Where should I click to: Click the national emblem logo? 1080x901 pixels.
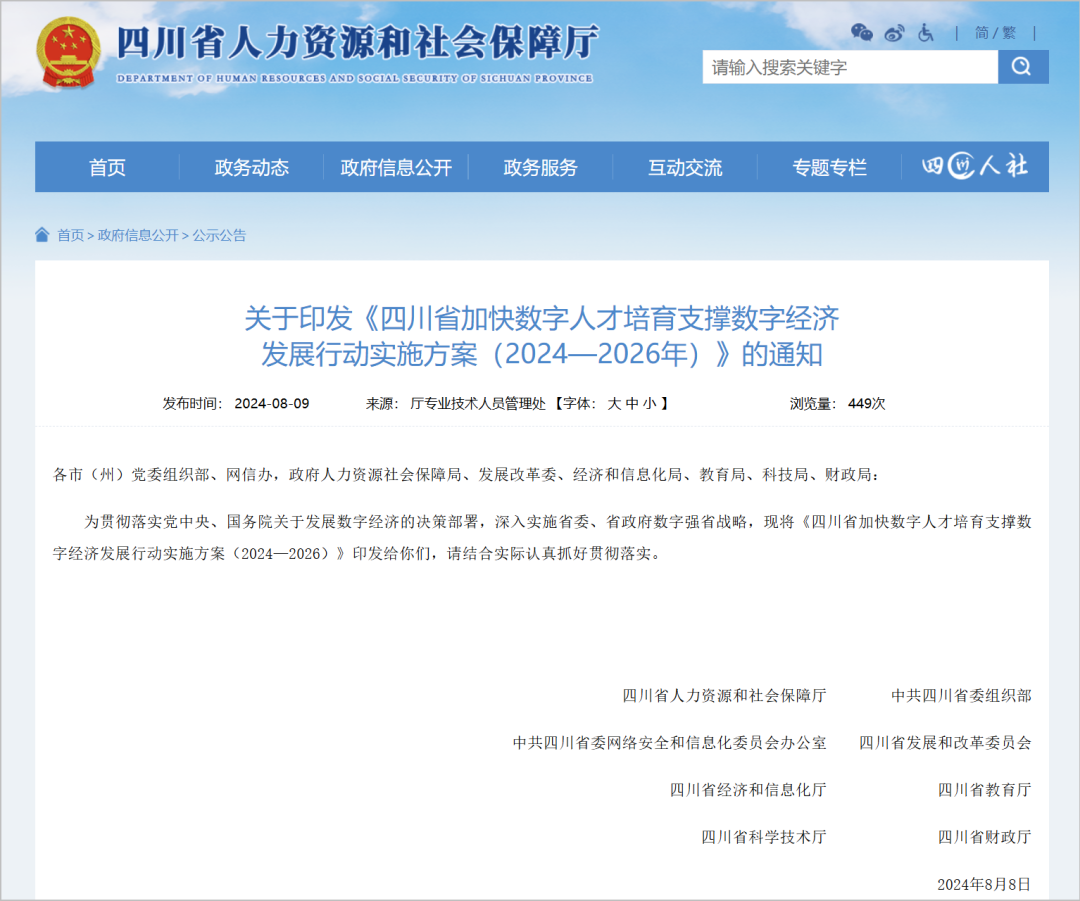[x=68, y=52]
